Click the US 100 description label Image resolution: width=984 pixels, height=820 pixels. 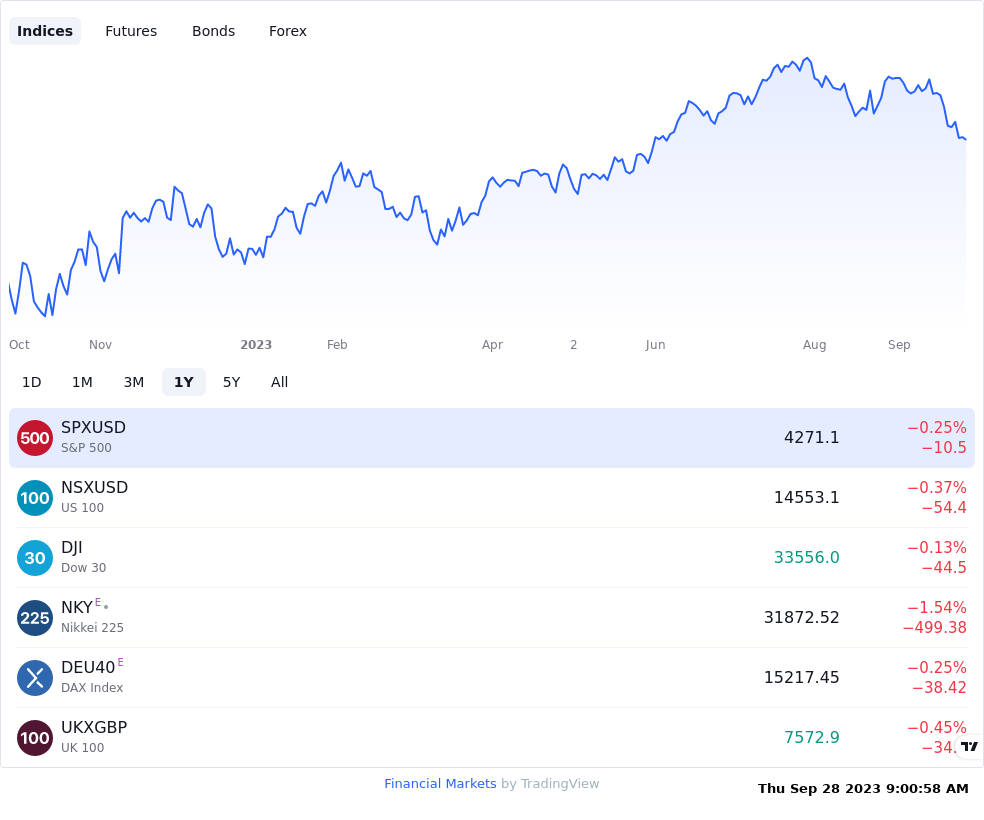click(x=82, y=508)
